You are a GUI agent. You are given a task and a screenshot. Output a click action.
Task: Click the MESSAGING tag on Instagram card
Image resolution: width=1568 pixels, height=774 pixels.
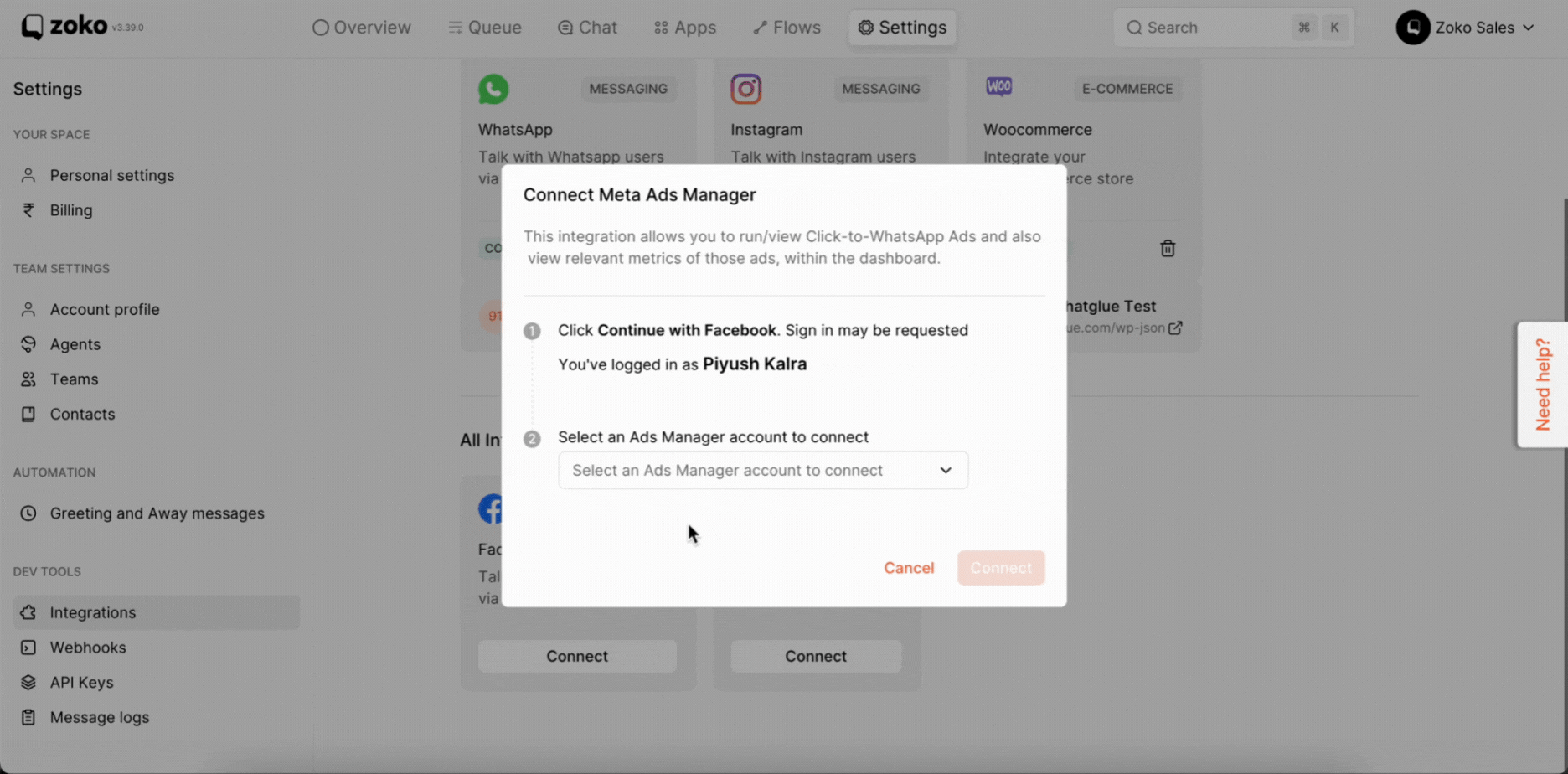[x=881, y=89]
